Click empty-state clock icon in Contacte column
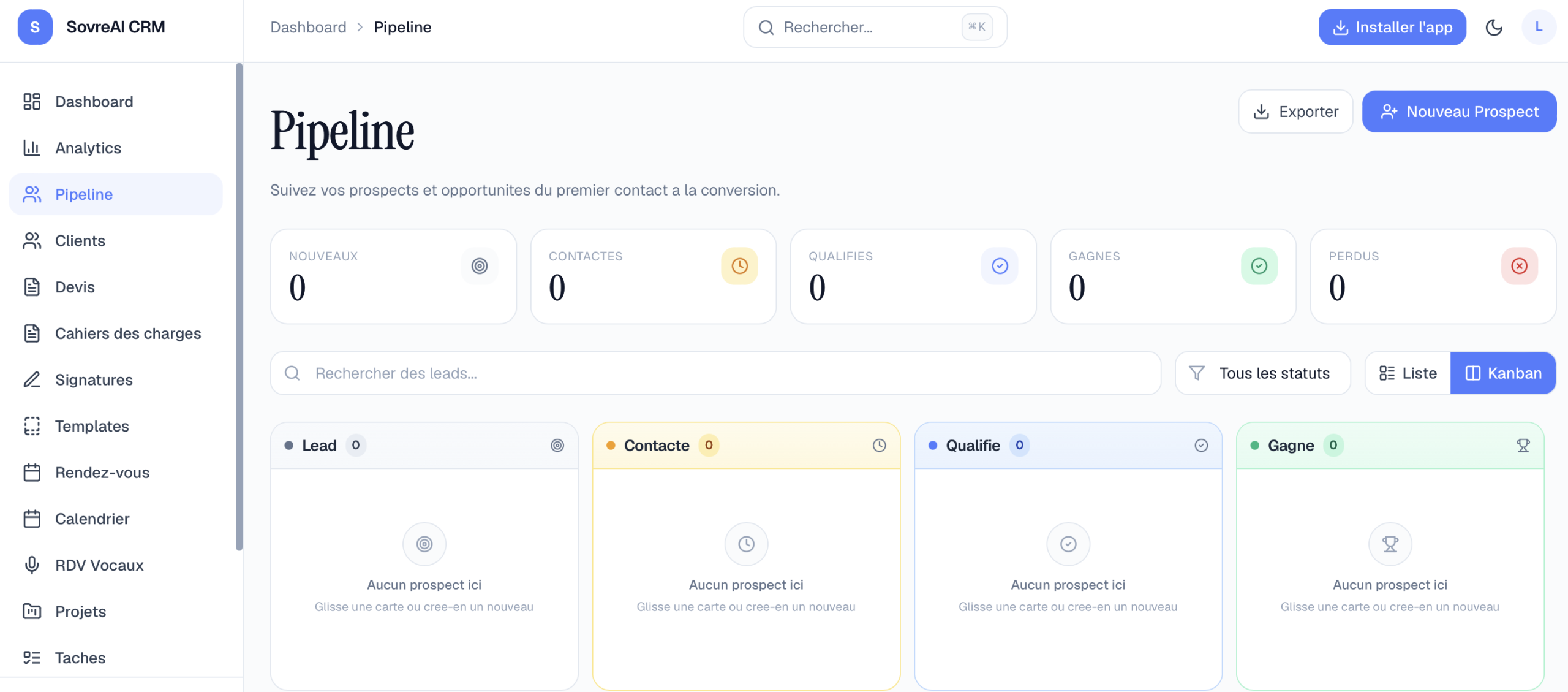 coord(746,544)
